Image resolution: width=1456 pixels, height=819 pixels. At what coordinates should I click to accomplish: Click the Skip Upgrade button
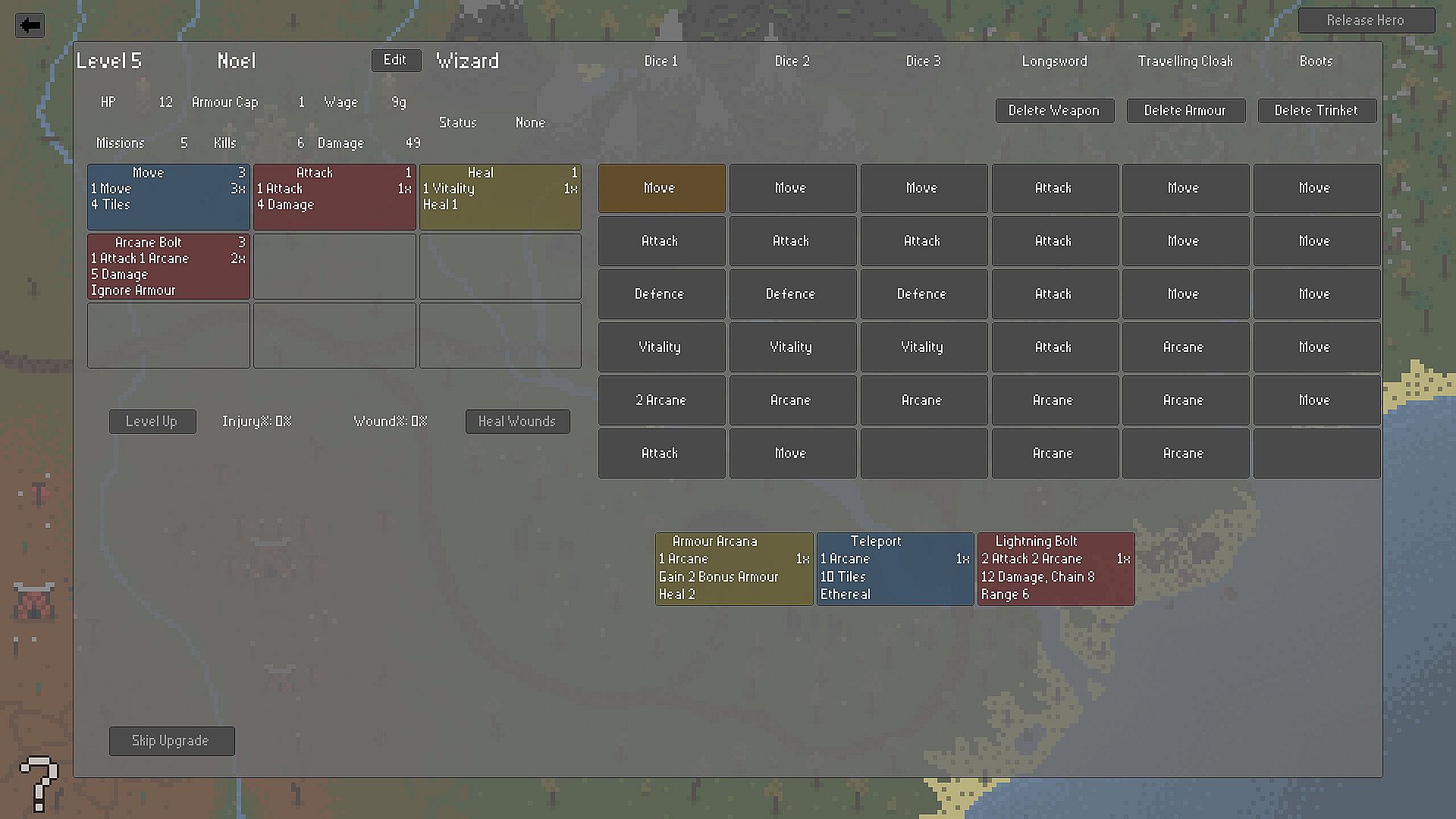tap(171, 741)
